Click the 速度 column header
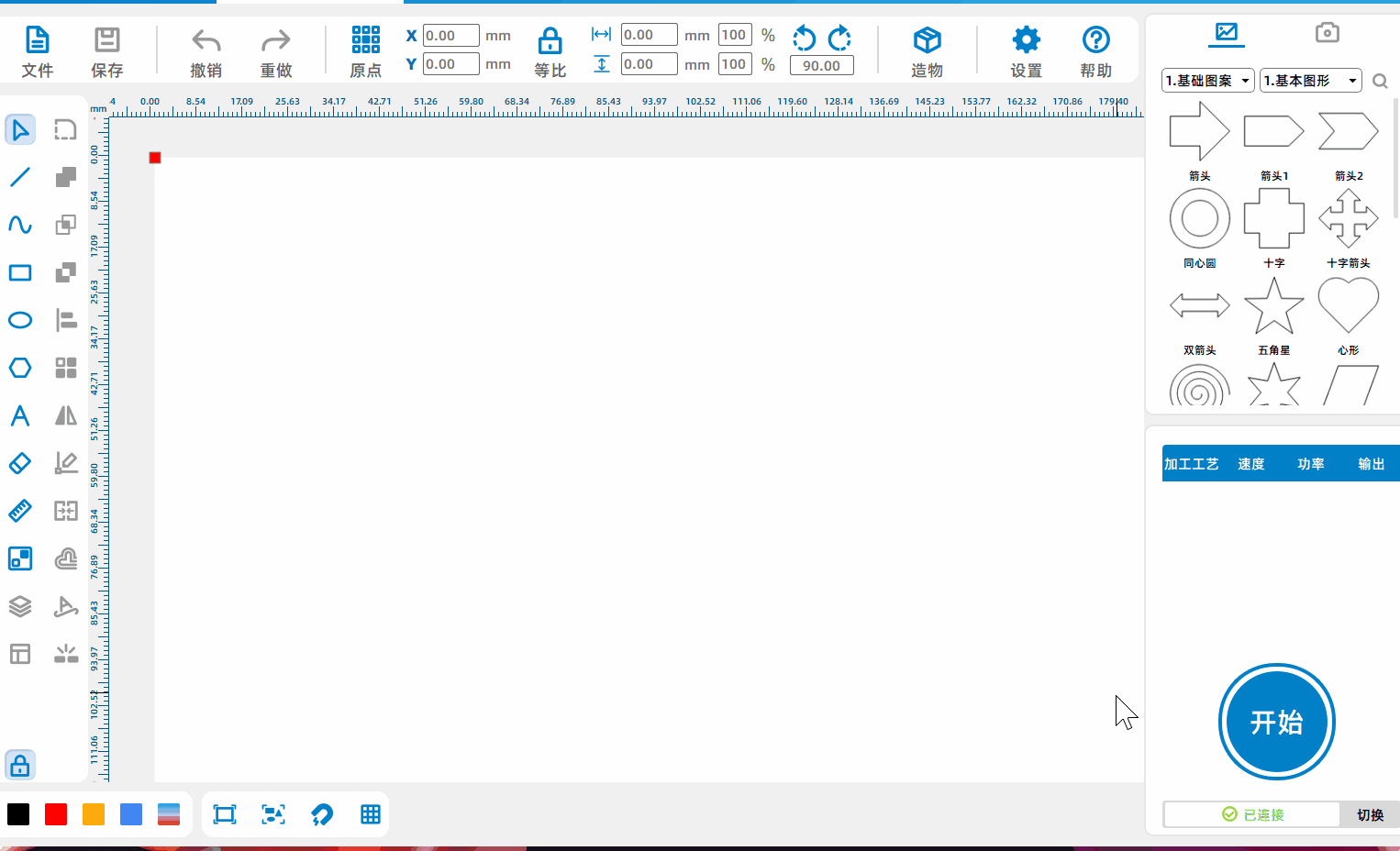The image size is (1400, 851). click(1251, 464)
